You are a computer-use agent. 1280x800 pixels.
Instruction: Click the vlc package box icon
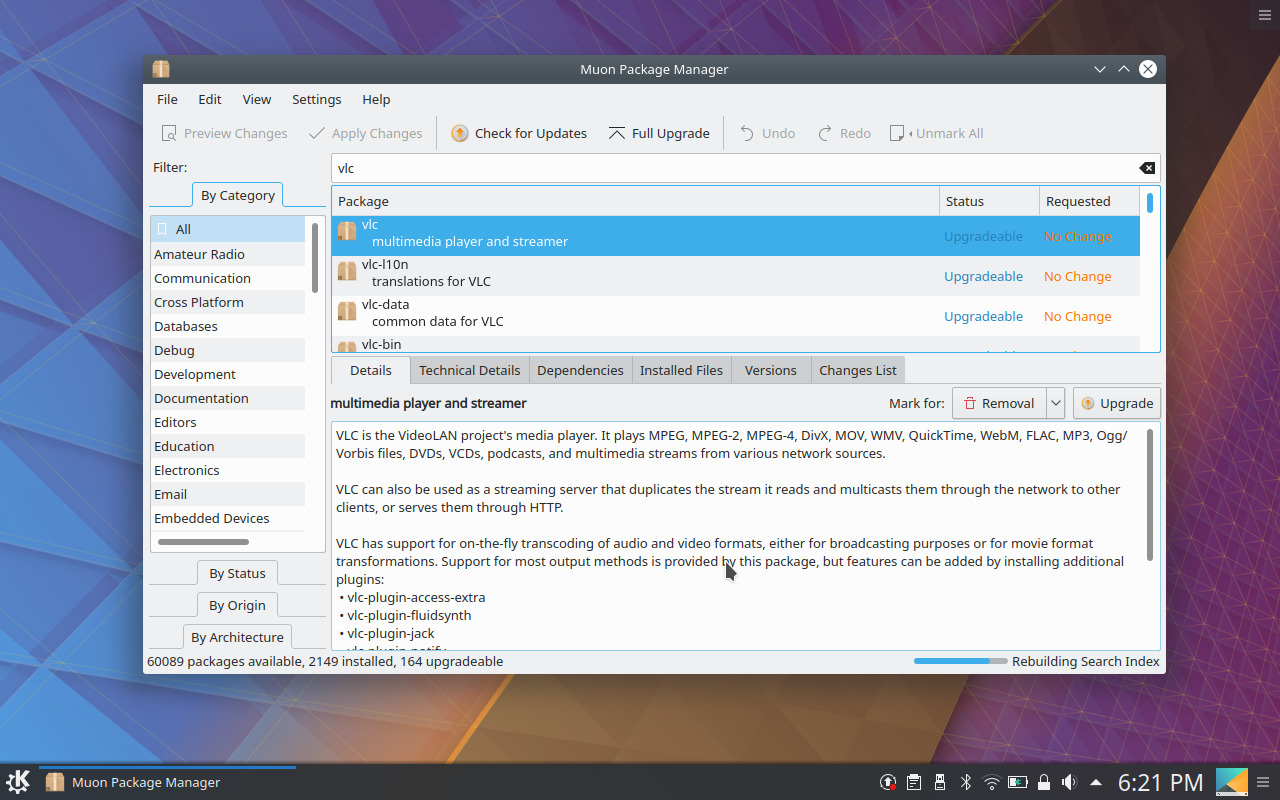[347, 232]
